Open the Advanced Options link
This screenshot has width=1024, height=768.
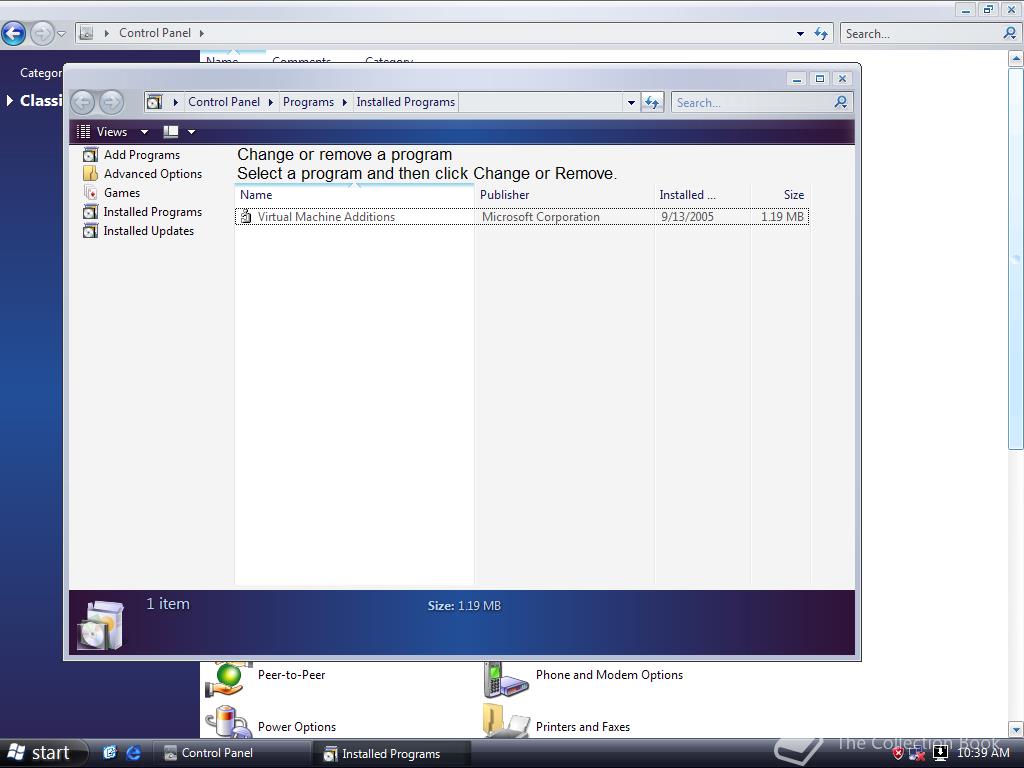tap(153, 174)
